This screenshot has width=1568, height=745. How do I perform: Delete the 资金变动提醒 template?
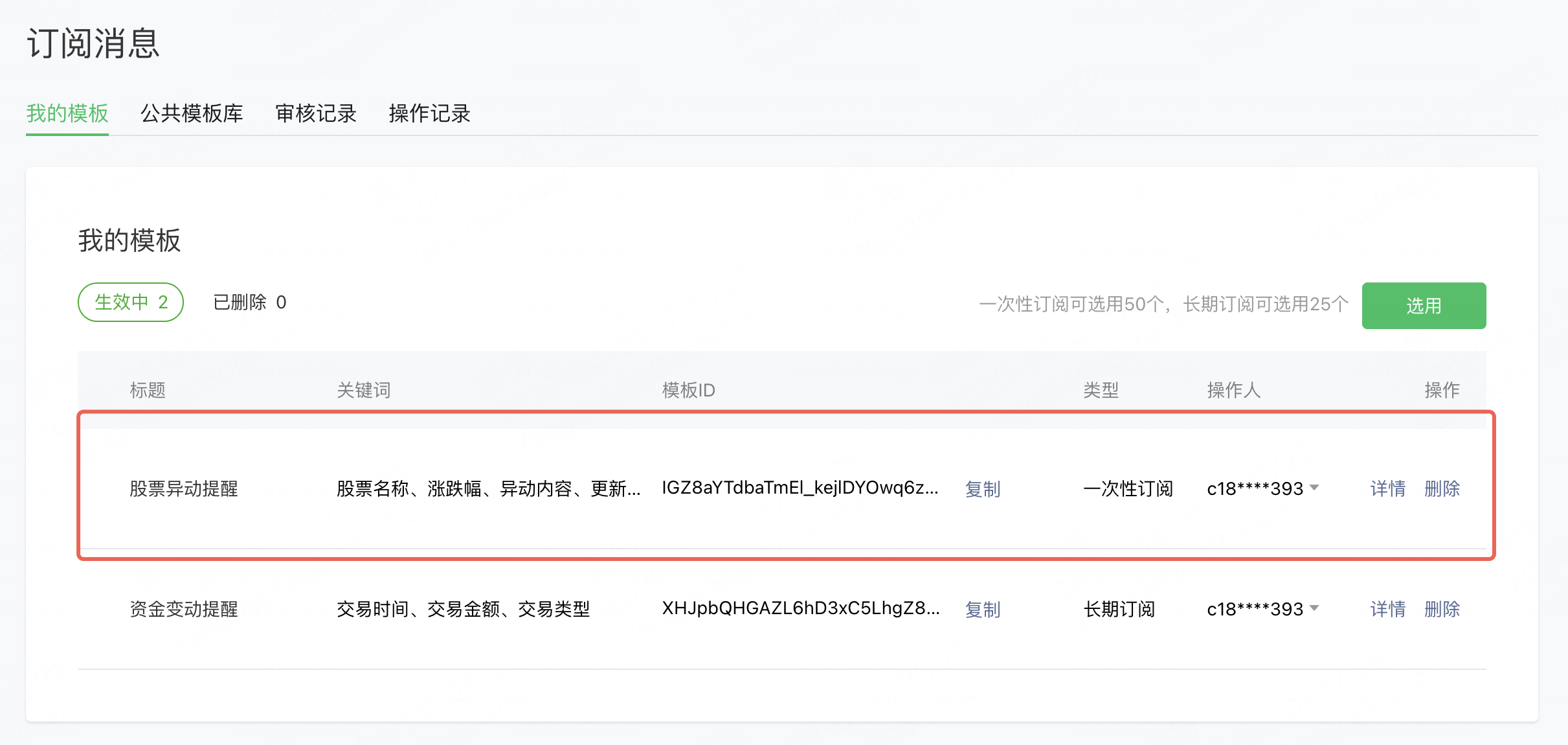tap(1442, 609)
